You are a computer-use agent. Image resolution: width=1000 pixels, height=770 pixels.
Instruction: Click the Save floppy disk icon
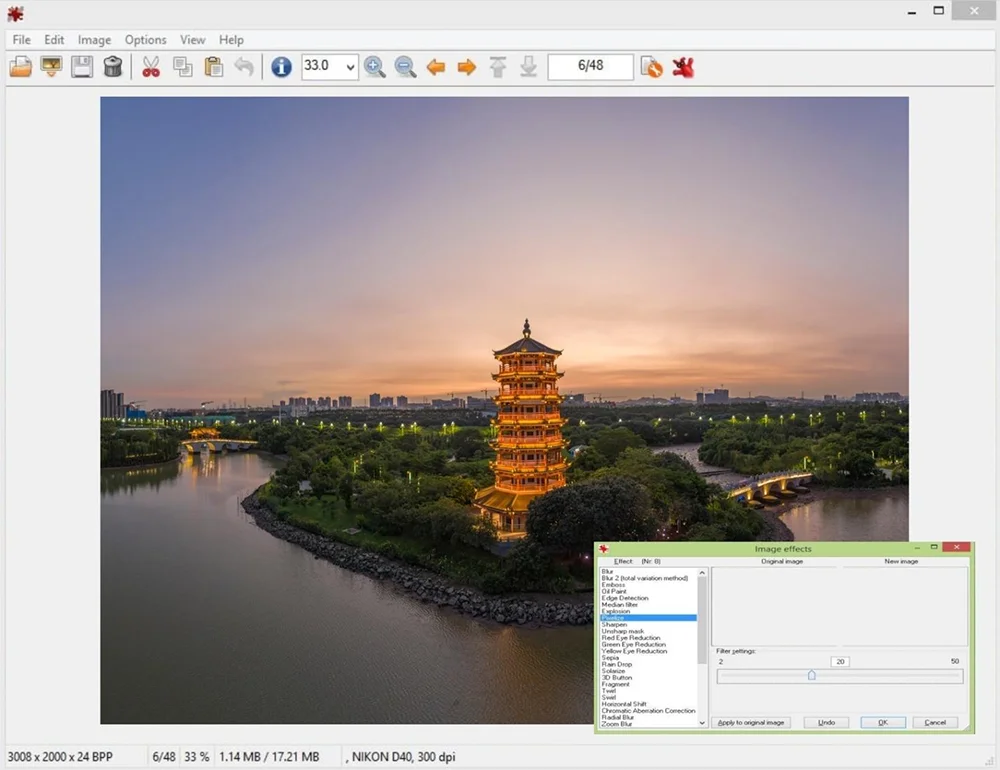pyautogui.click(x=82, y=67)
